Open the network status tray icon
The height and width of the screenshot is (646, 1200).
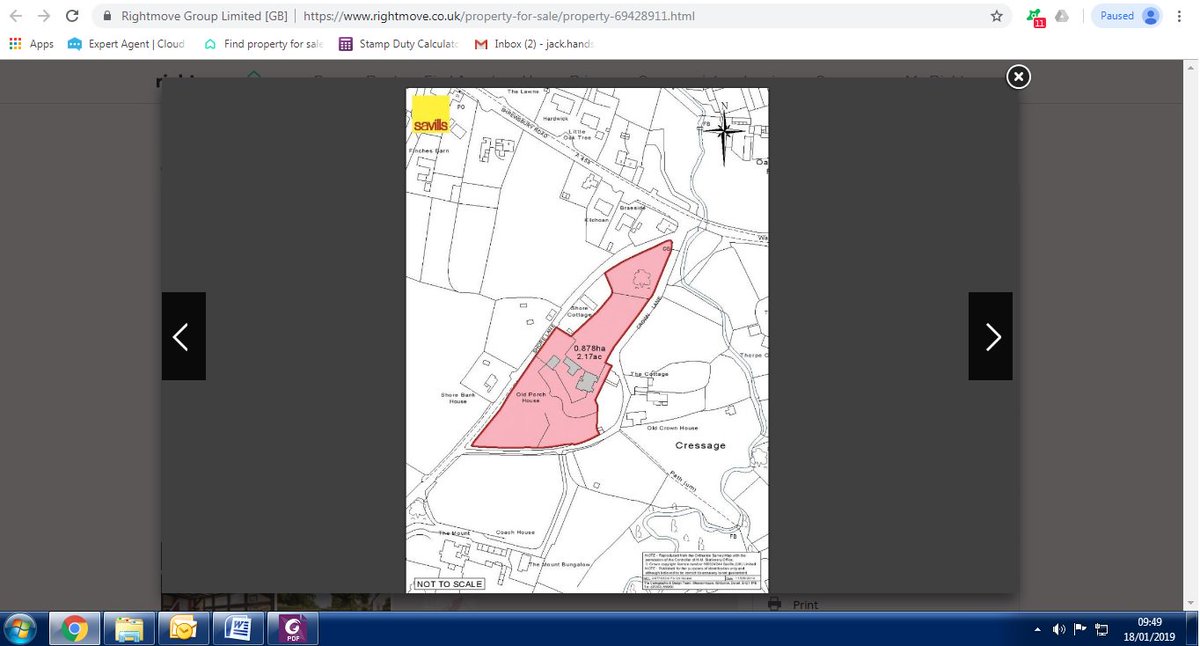pyautogui.click(x=1102, y=629)
